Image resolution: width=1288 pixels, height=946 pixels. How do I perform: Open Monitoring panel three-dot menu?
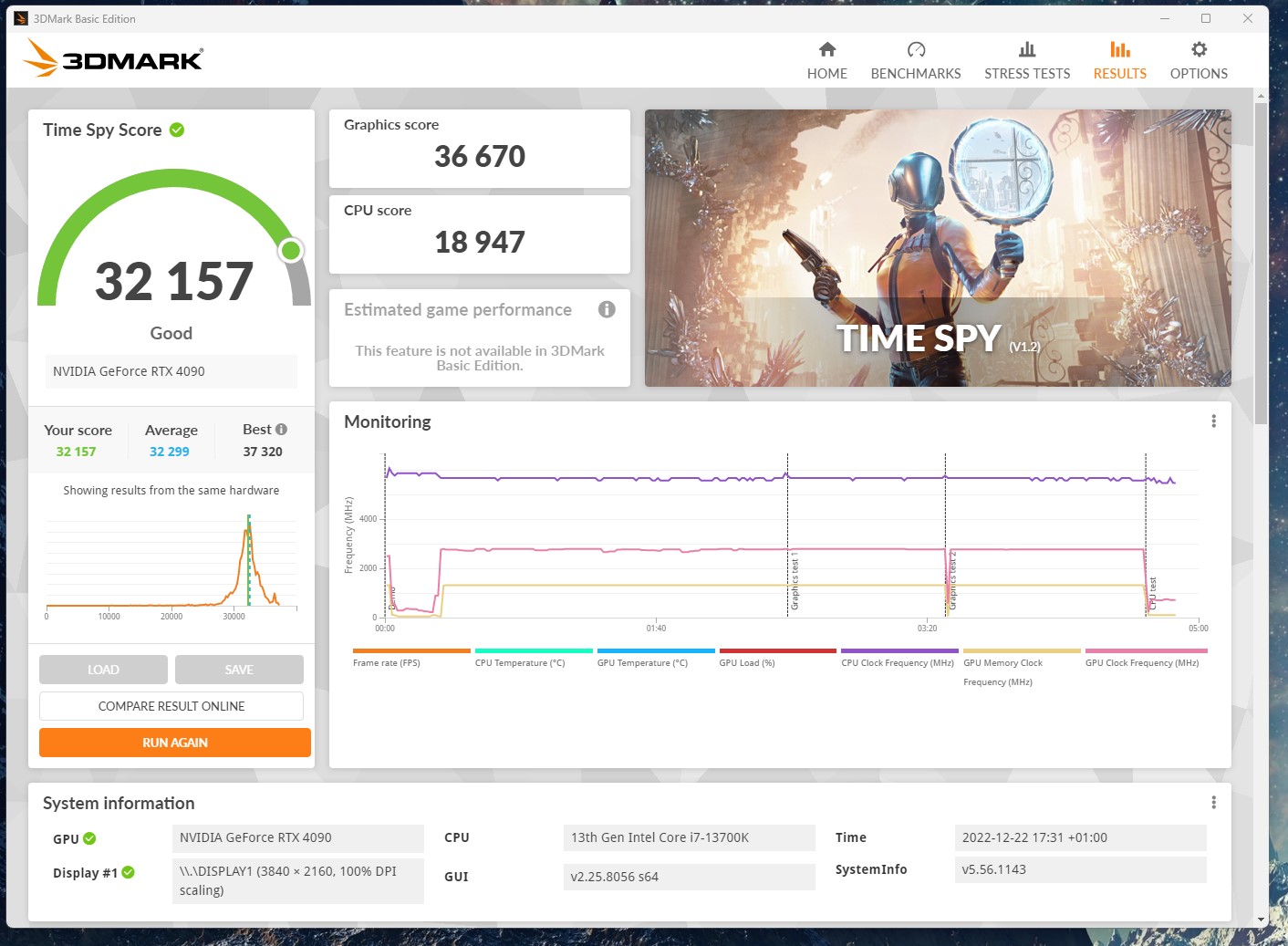tap(1213, 421)
